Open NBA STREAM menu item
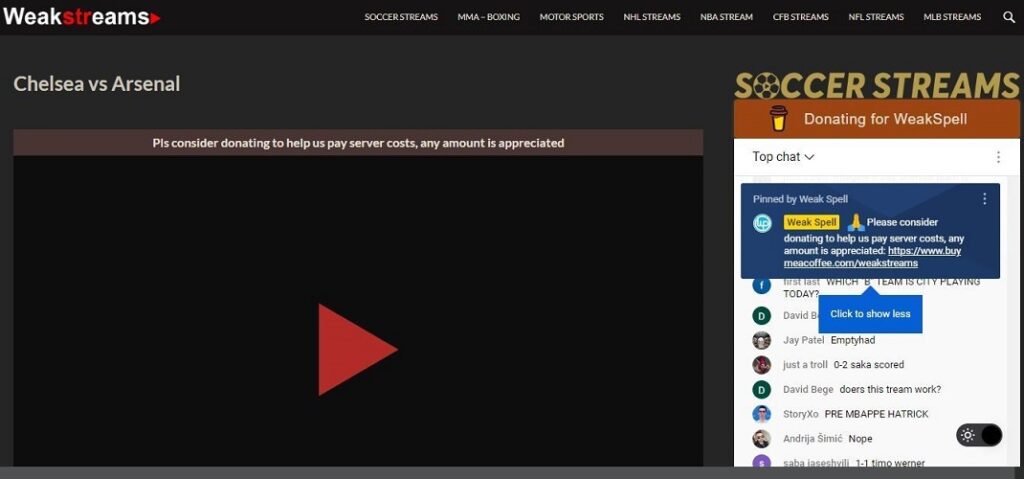The width and height of the screenshot is (1024, 479). coord(726,17)
